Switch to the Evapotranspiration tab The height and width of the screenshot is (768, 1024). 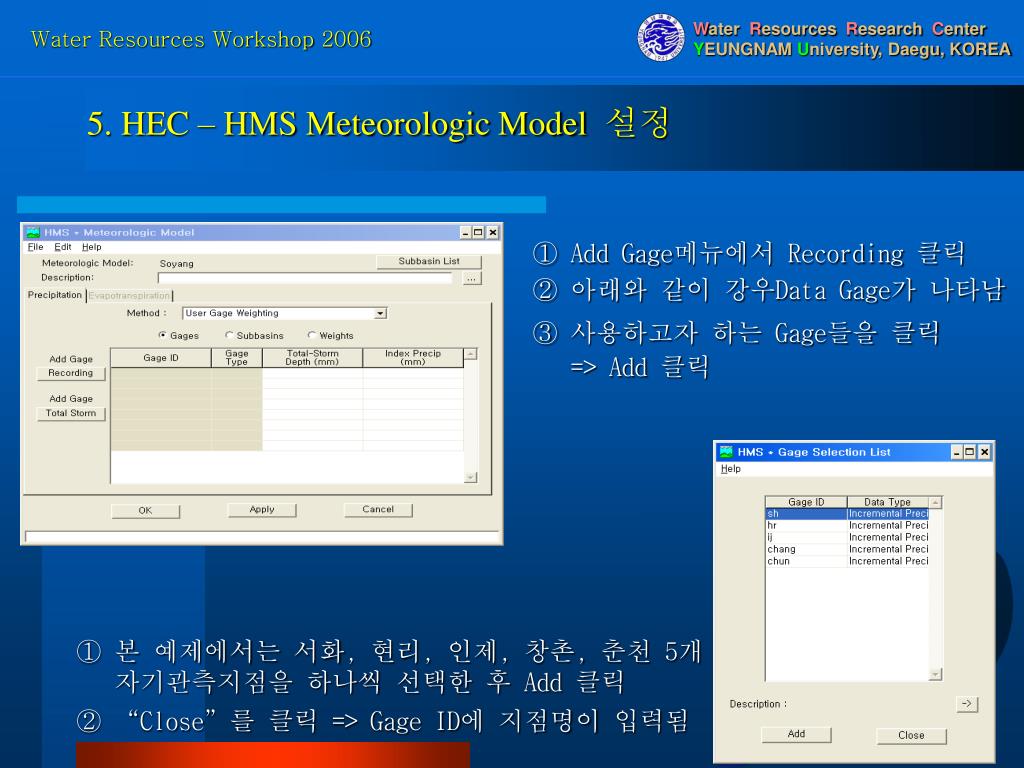point(129,296)
